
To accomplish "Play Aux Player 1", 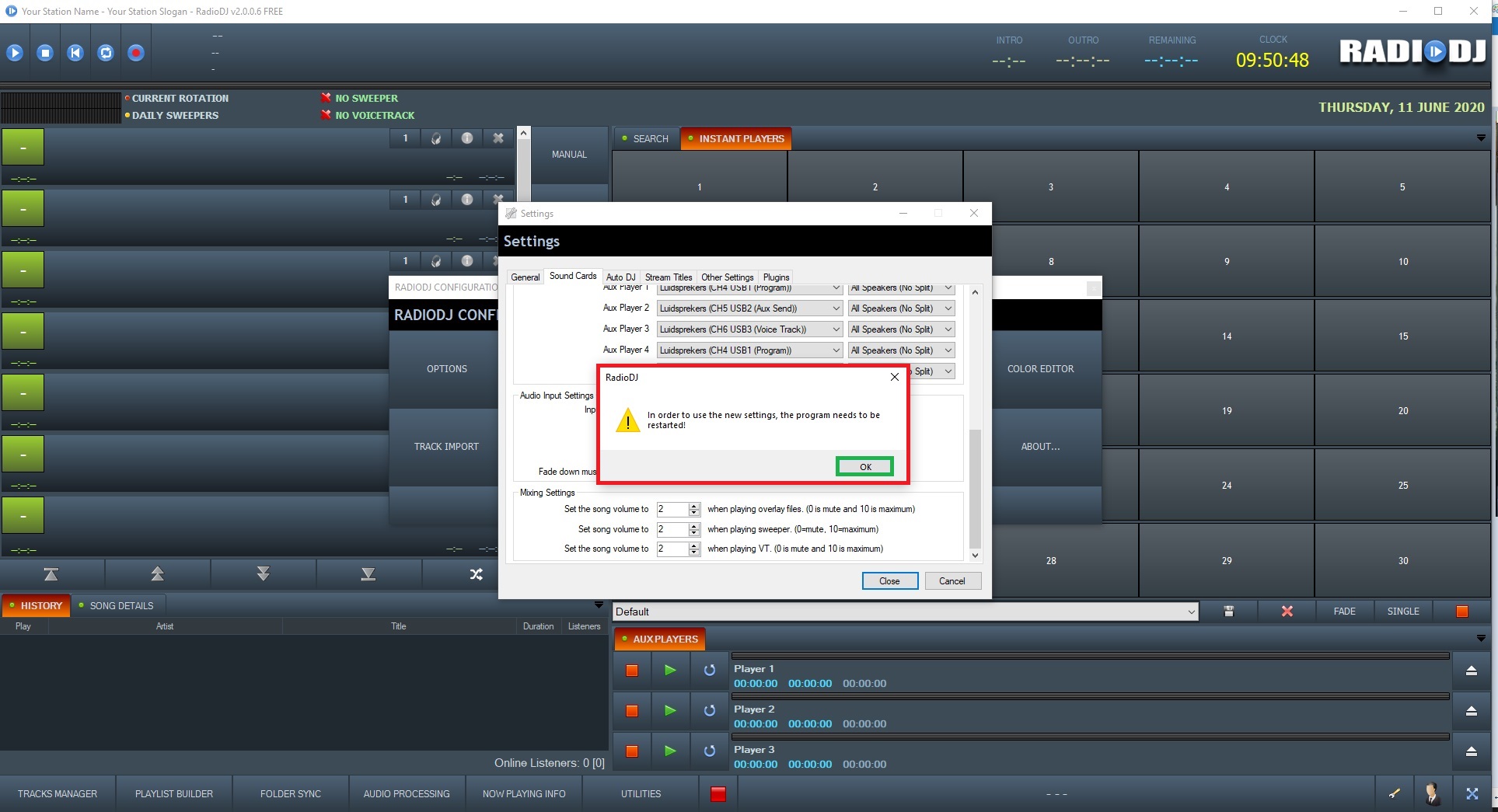I will 670,670.
